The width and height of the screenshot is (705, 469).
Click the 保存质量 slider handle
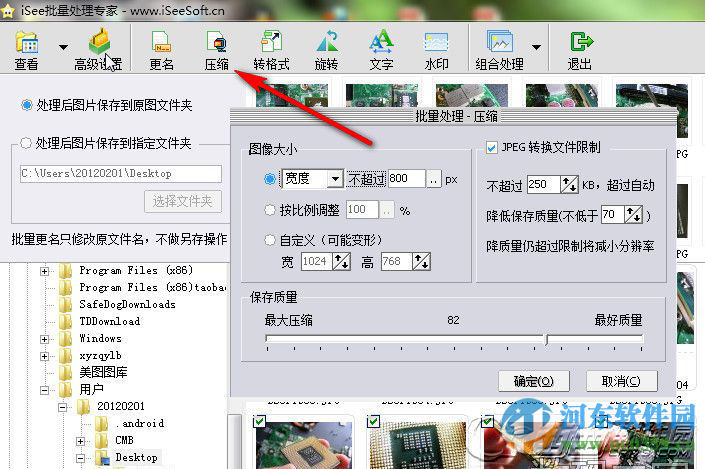pos(547,339)
